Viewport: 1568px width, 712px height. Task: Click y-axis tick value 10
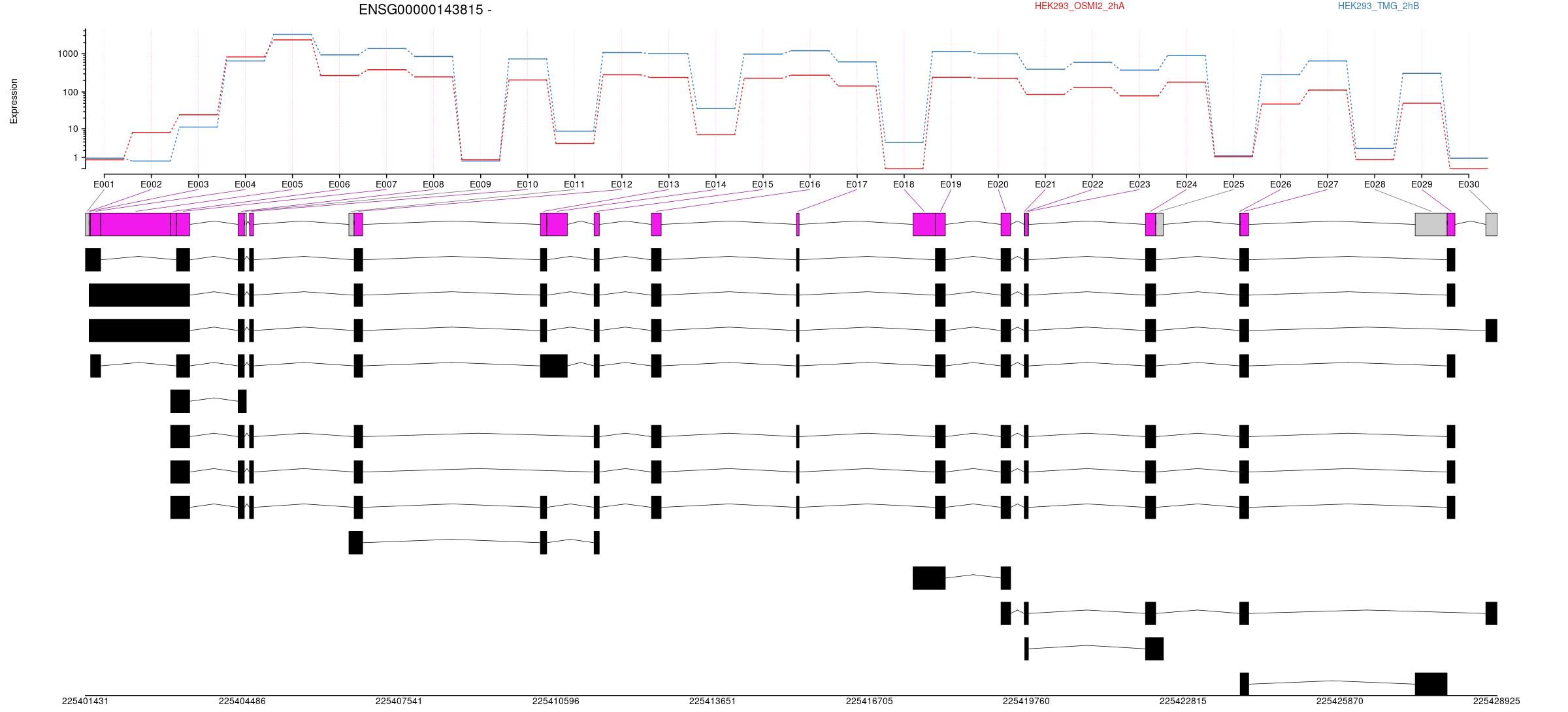[x=73, y=129]
